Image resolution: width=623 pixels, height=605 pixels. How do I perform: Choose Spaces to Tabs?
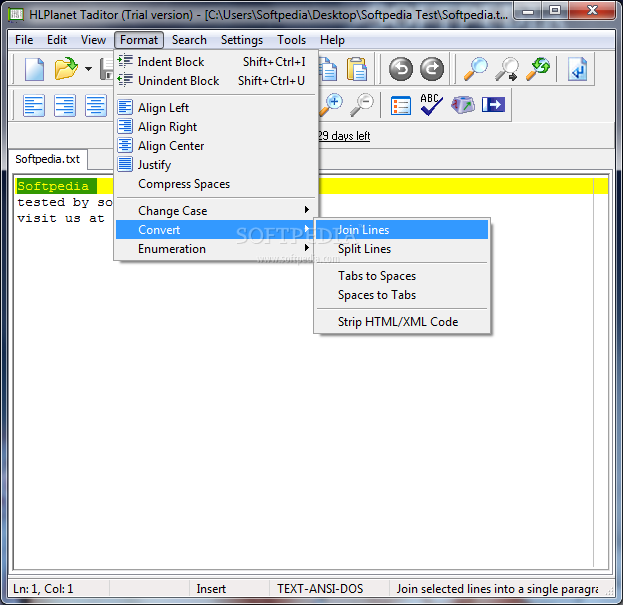tap(402, 295)
